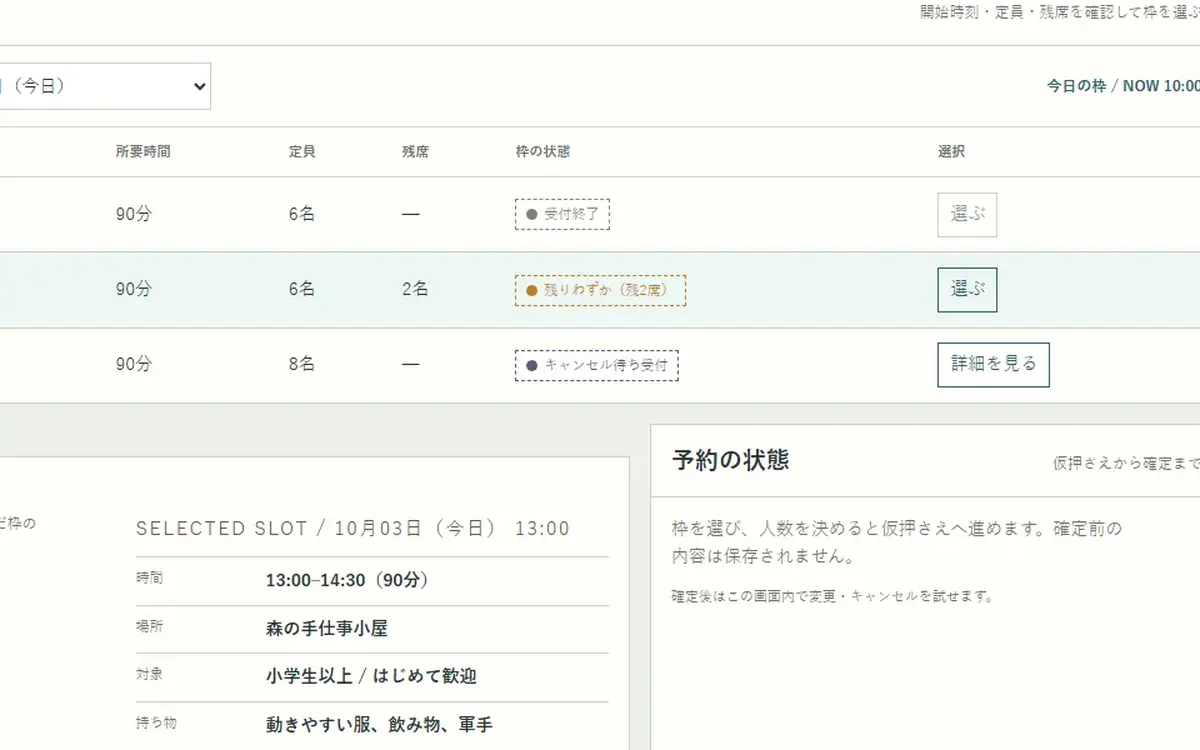Screen dimensions: 1200x750
Task: Click the 対象 row label
Action: [x=149, y=674]
